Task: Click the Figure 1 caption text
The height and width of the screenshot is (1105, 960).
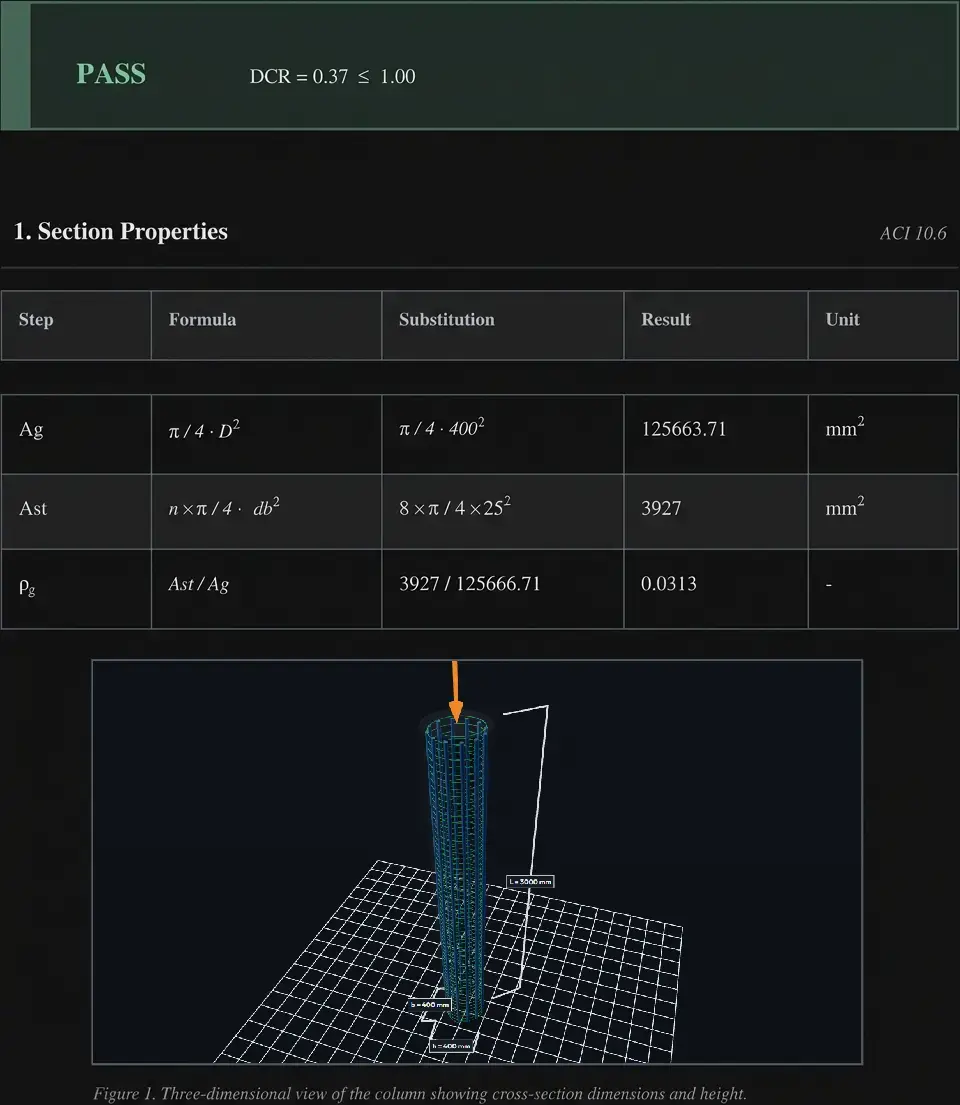Action: point(419,1094)
